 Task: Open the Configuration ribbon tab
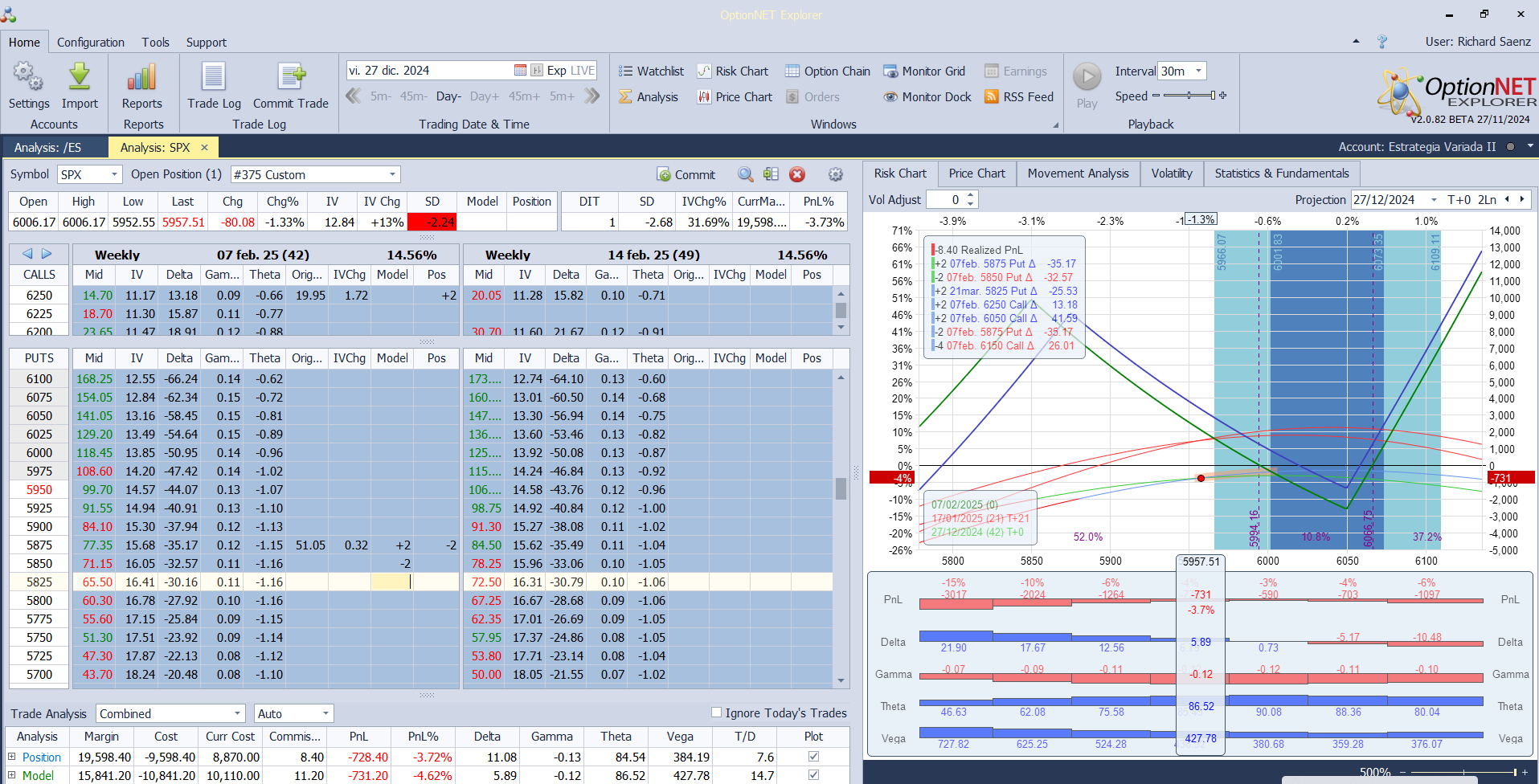(90, 43)
